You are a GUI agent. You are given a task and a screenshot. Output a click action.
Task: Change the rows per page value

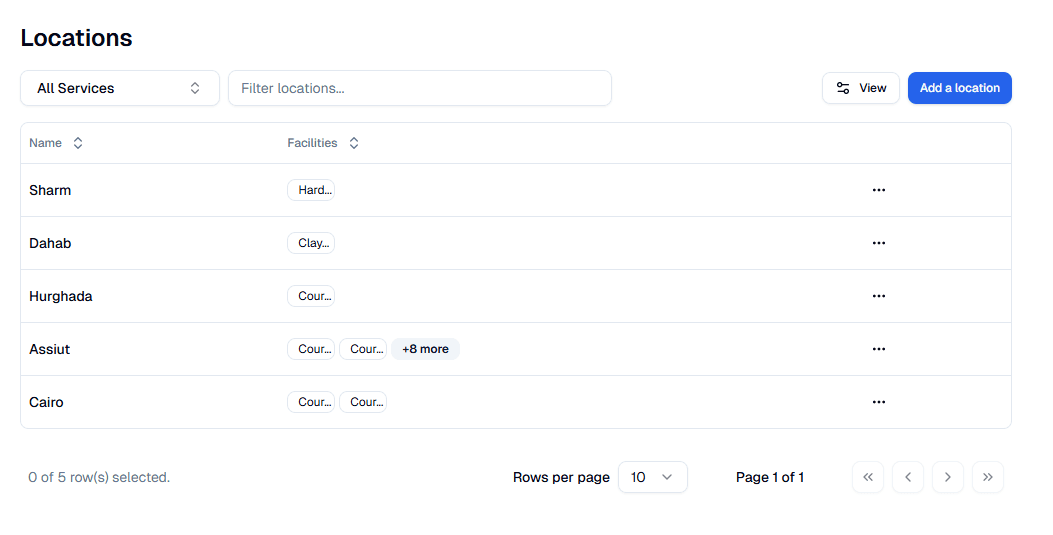pyautogui.click(x=652, y=477)
